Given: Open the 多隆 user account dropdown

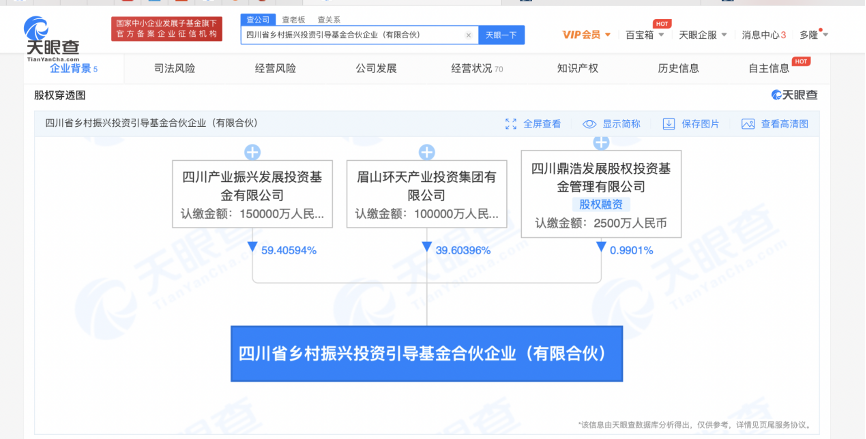Looking at the screenshot, I should [814, 35].
